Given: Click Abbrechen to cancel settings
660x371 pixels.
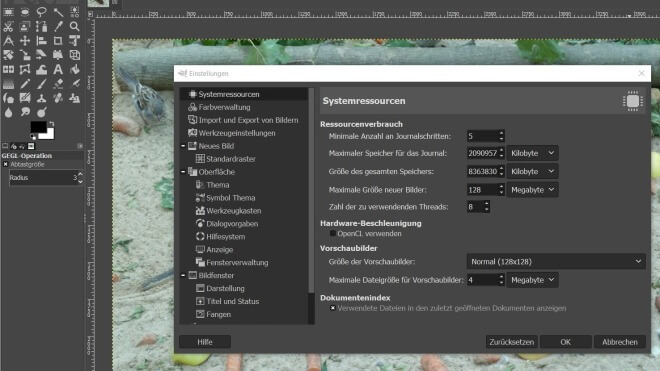Looking at the screenshot, I should coord(620,342).
